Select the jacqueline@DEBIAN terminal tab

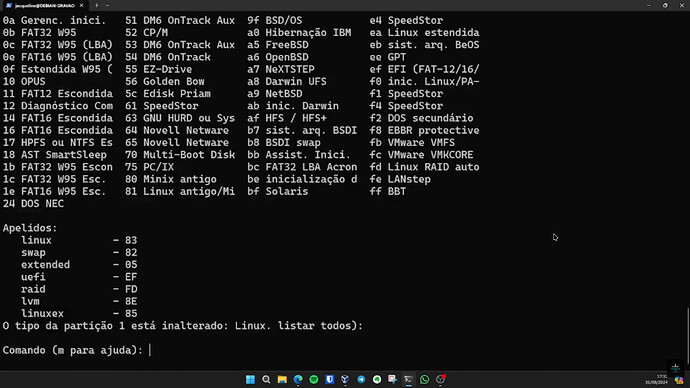point(44,5)
